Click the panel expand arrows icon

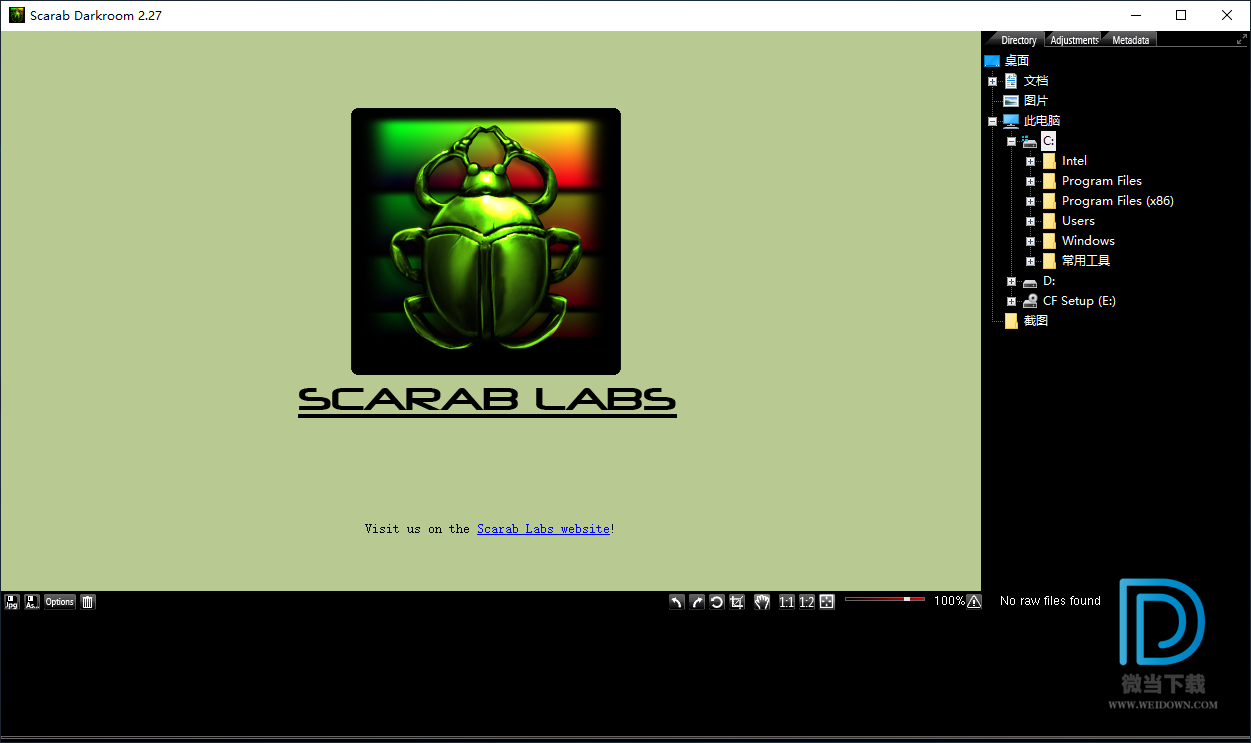pos(1241,40)
